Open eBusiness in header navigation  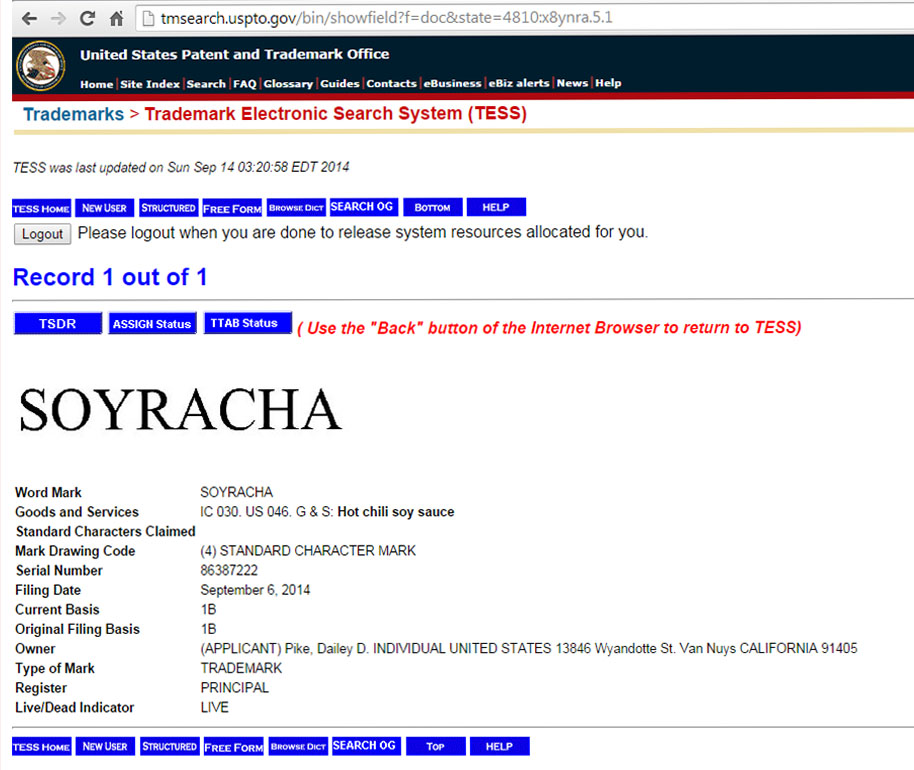[x=452, y=83]
